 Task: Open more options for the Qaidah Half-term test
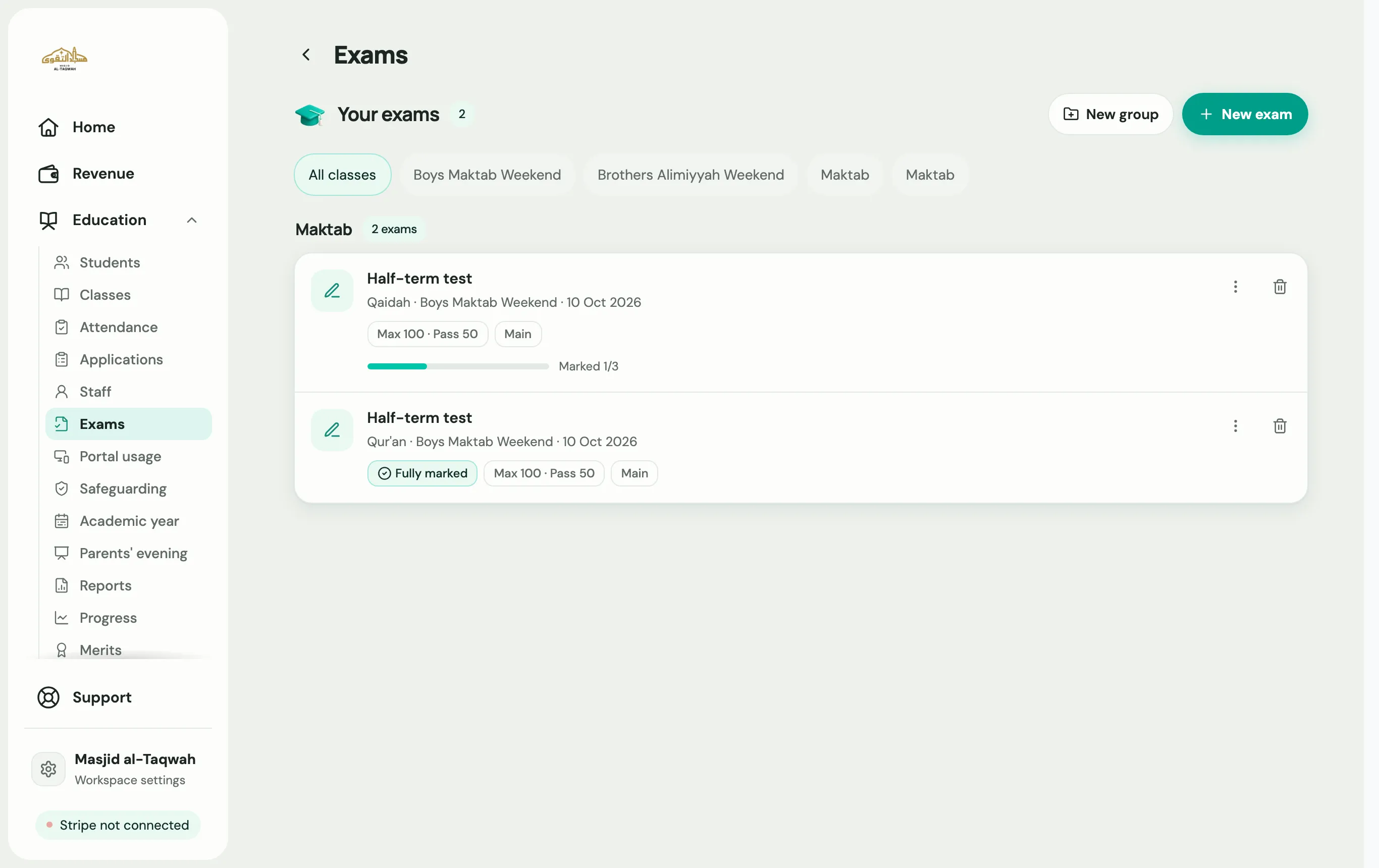pyautogui.click(x=1235, y=286)
